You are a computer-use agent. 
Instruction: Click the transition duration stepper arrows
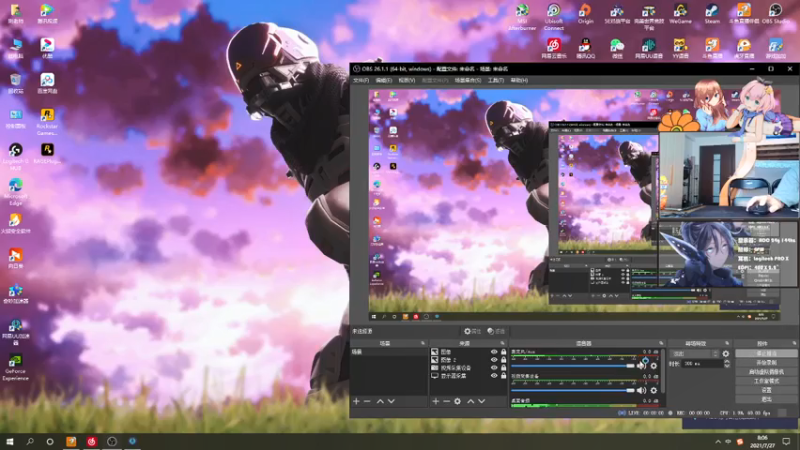point(727,364)
